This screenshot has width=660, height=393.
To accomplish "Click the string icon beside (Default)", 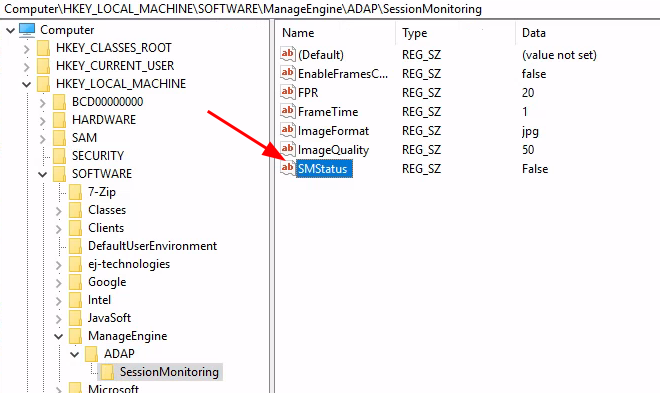I will 288,55.
